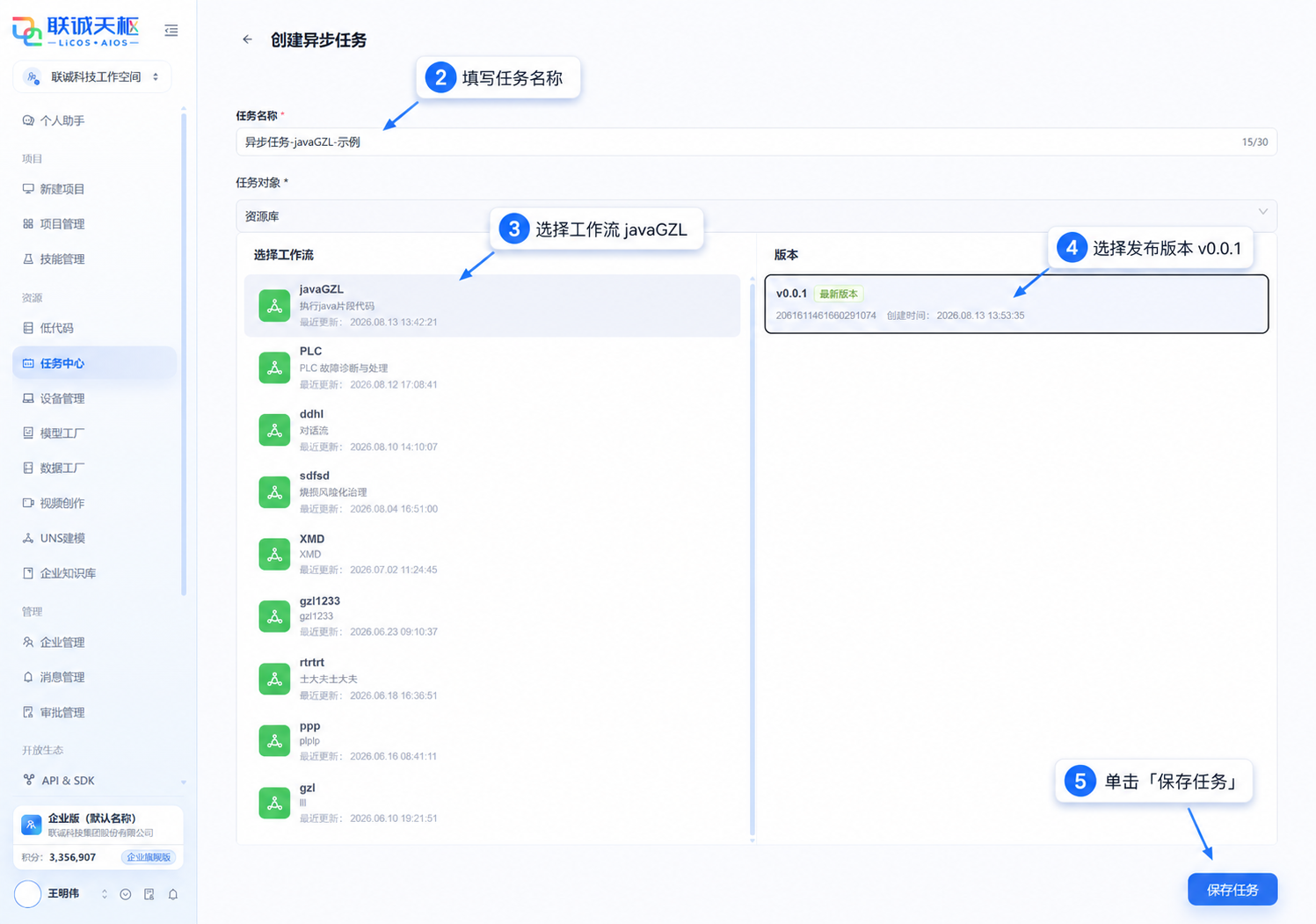Screen dimensions: 1316x924
Task: Collapse the sidebar with the menu-fold icon
Action: (x=171, y=31)
